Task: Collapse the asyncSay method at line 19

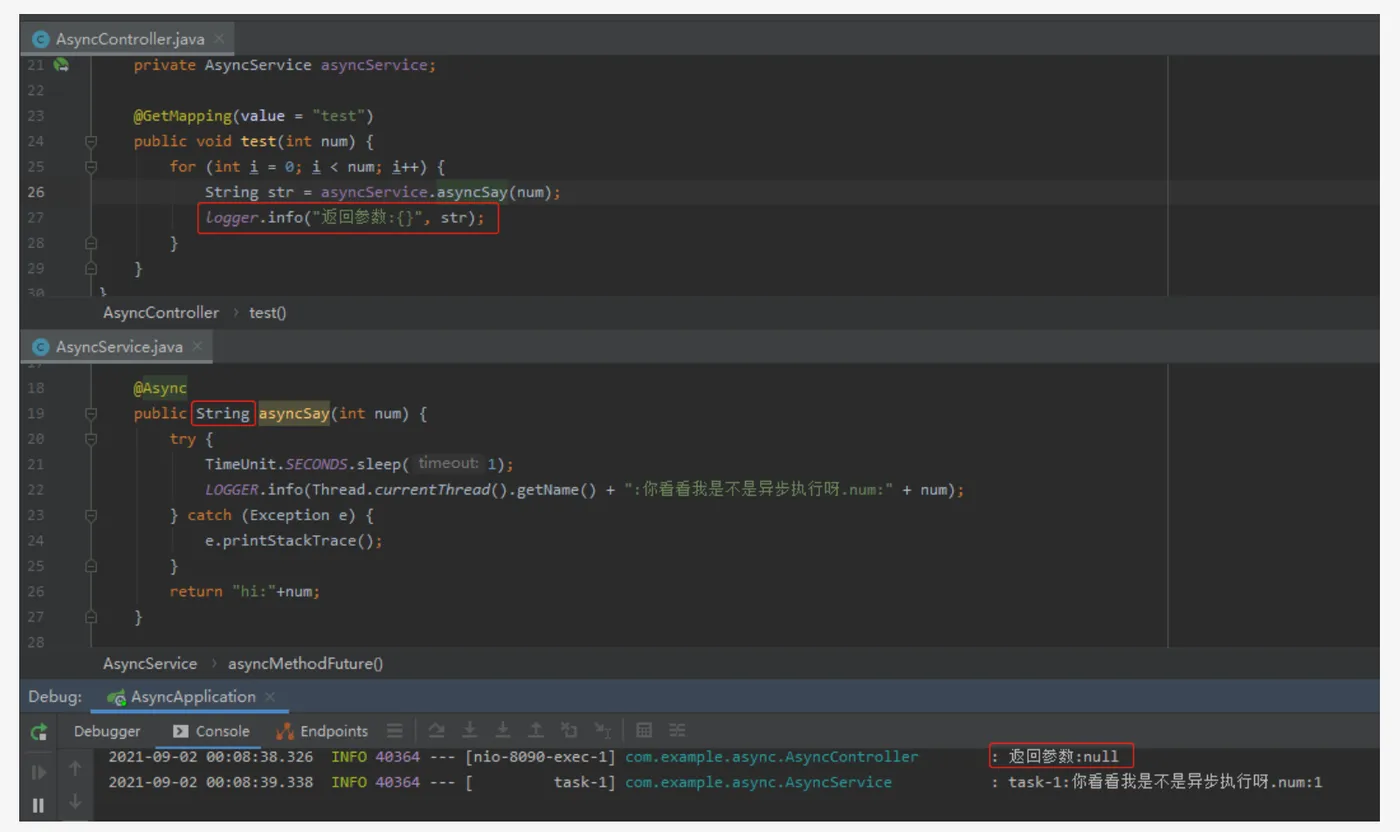Action: click(x=91, y=413)
